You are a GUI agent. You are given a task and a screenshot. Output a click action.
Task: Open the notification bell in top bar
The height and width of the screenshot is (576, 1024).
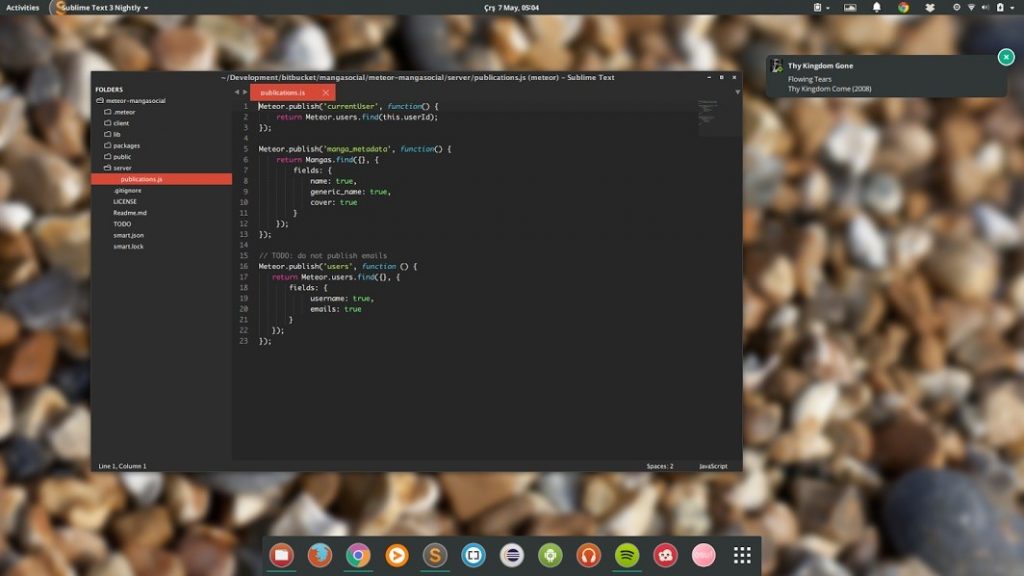[877, 7]
